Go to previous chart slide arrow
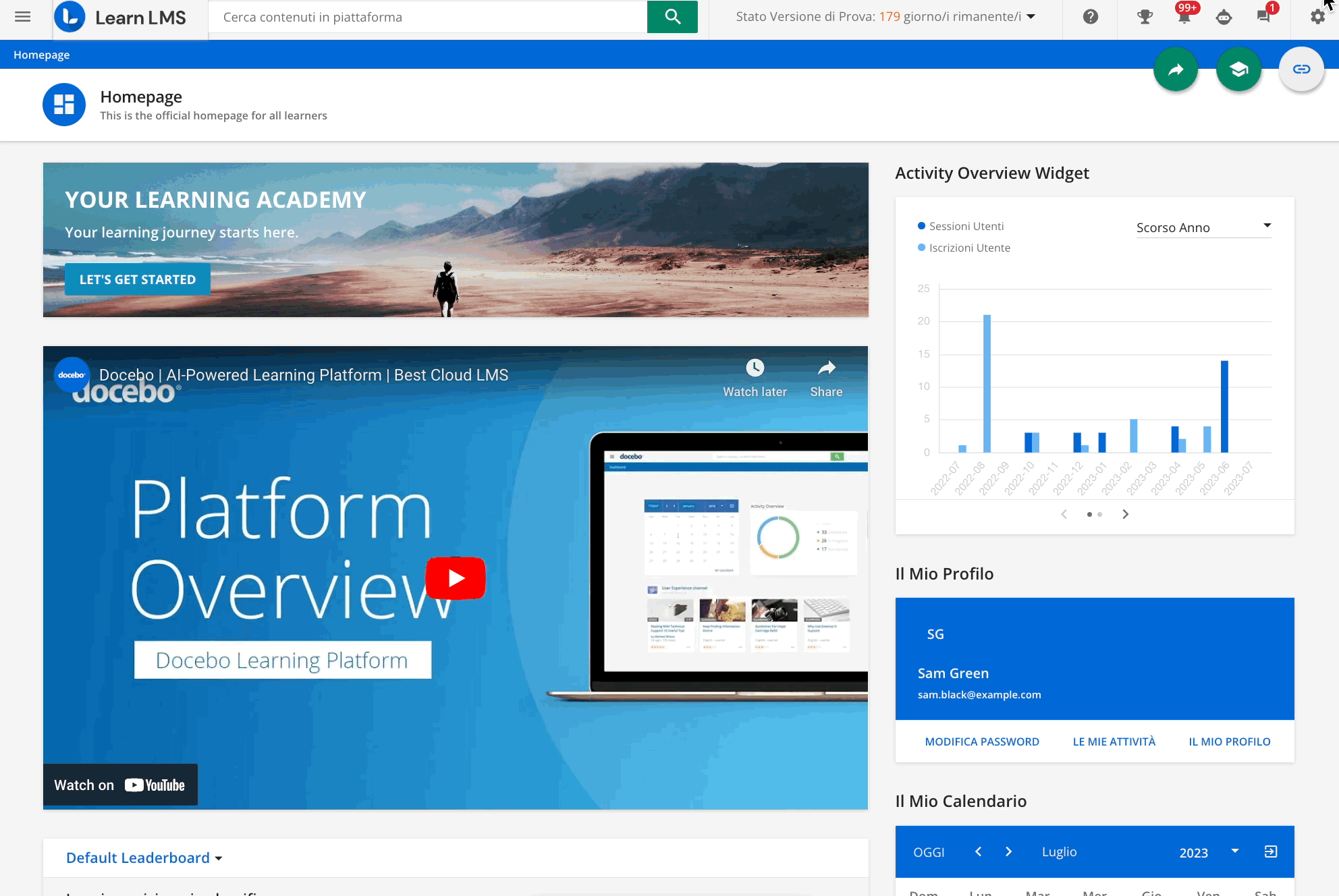 click(1064, 514)
